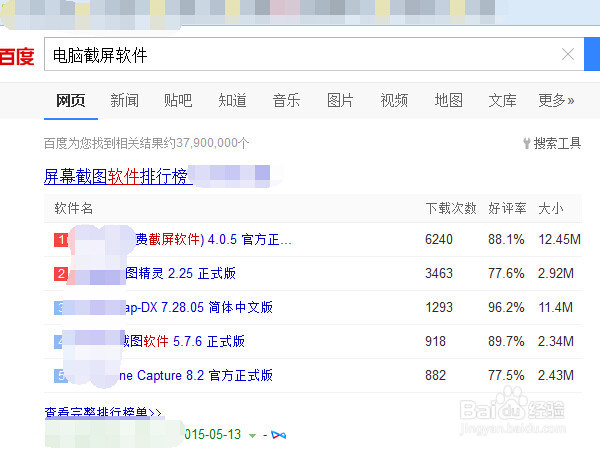Select the 网页 tab

pos(71,101)
